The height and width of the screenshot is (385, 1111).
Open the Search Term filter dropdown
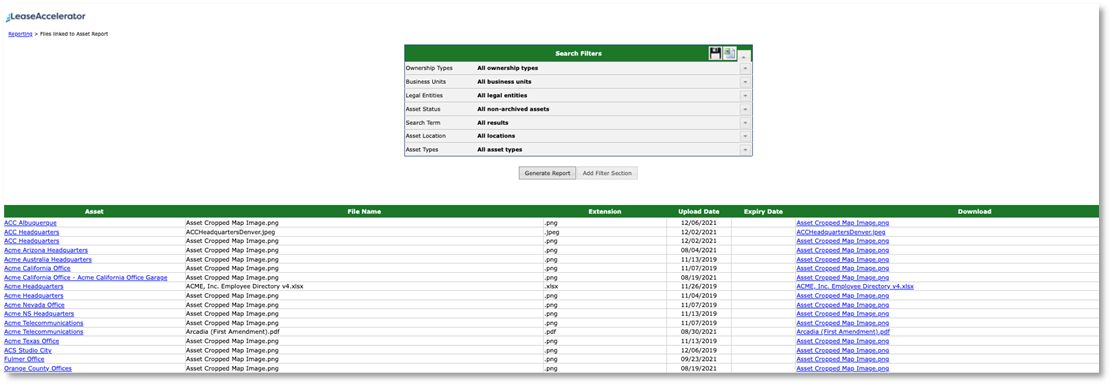tap(745, 123)
